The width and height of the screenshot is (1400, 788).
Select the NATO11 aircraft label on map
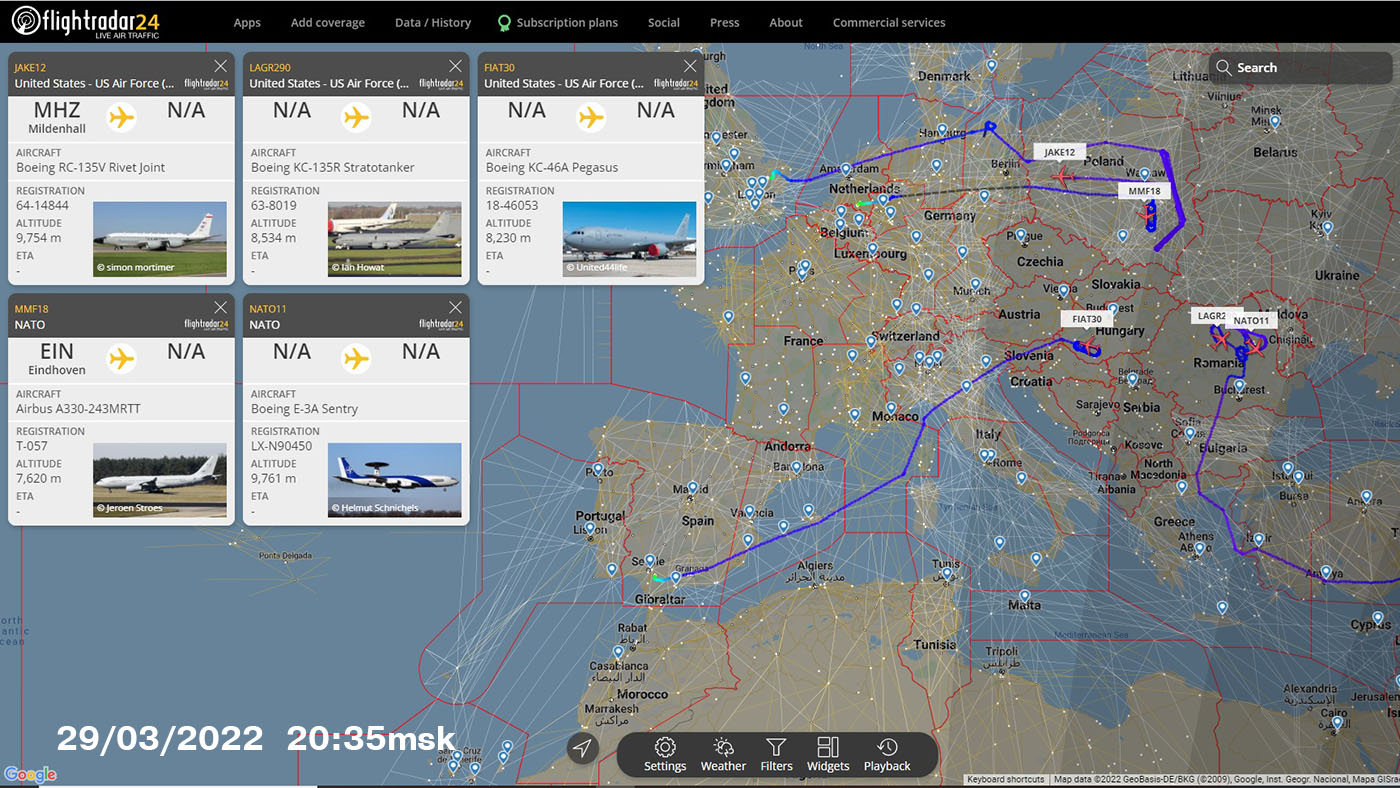(x=1250, y=320)
